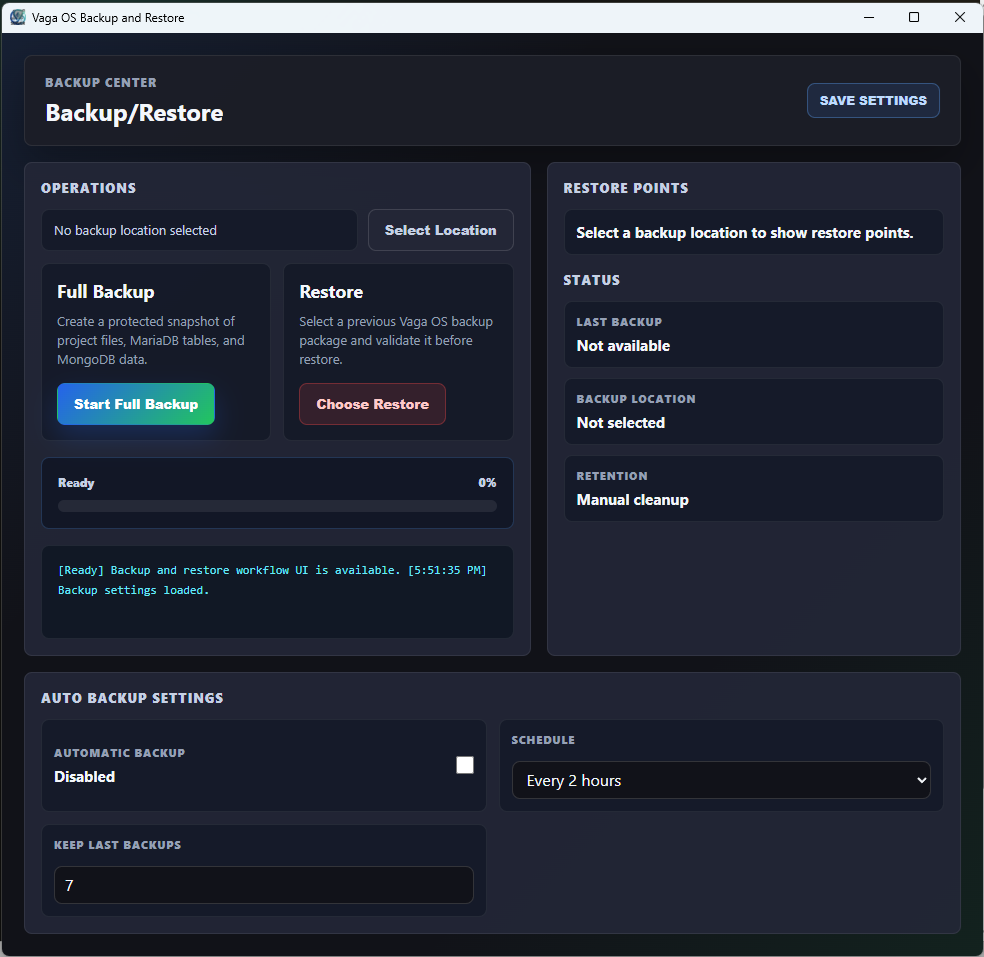Click the AUTO BACKUP SETTINGS section header
Screen dimensions: 984x957
point(132,698)
